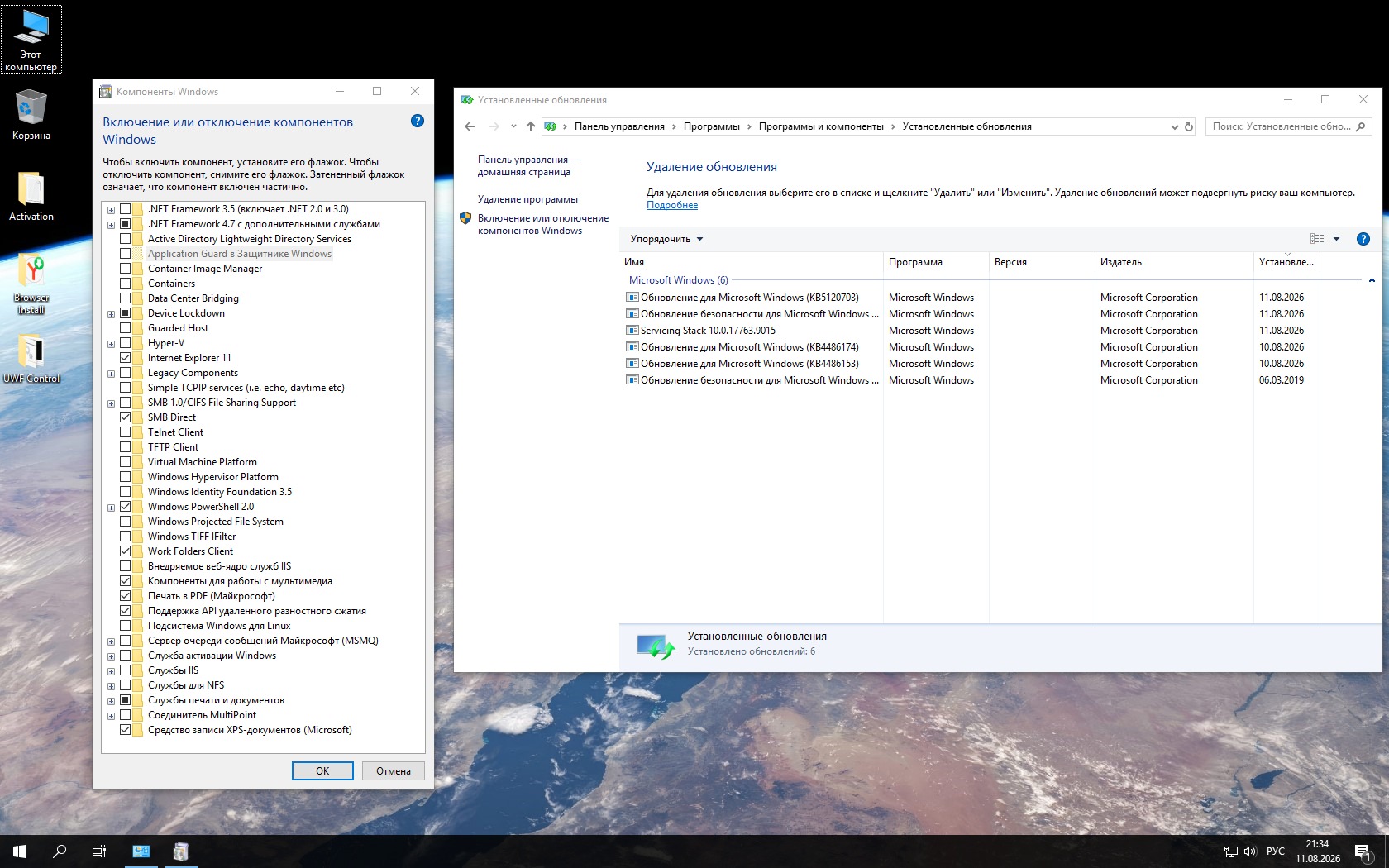Open 'Включение или отключение компонентов Windows' sidebar link

click(x=543, y=224)
